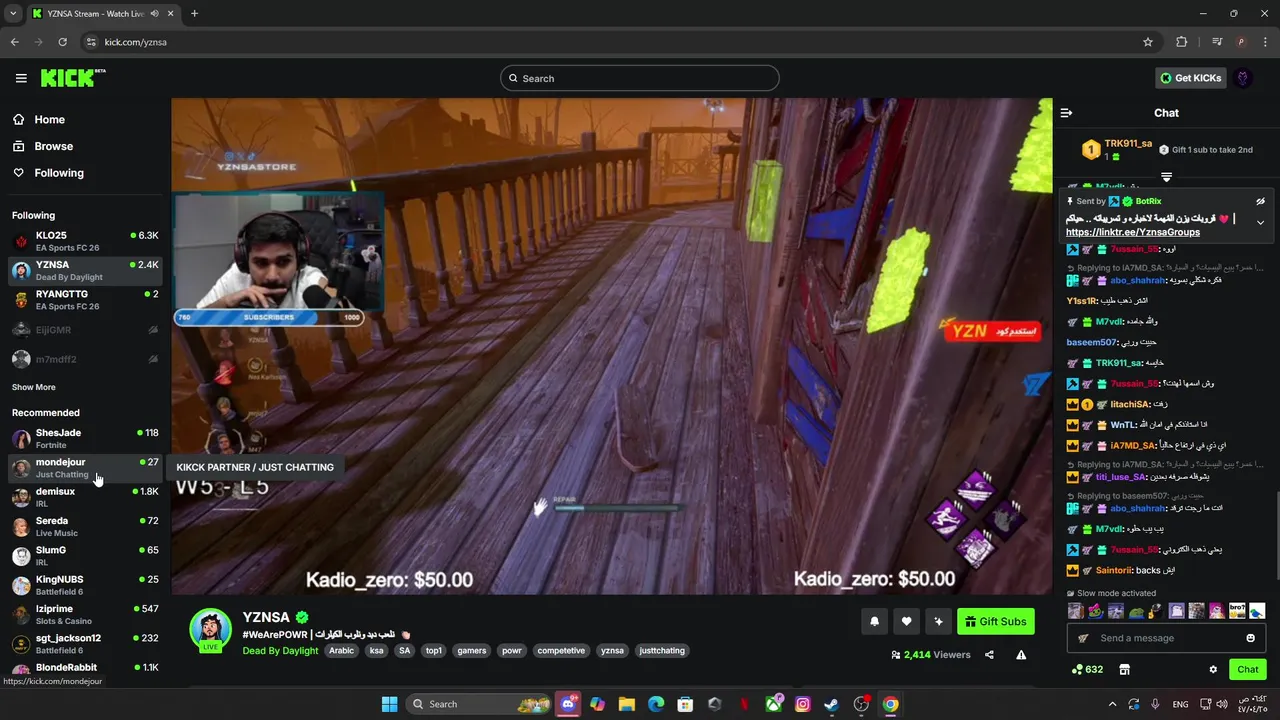
Task: Insert the Pepe frog emote
Action: click(x=1135, y=610)
